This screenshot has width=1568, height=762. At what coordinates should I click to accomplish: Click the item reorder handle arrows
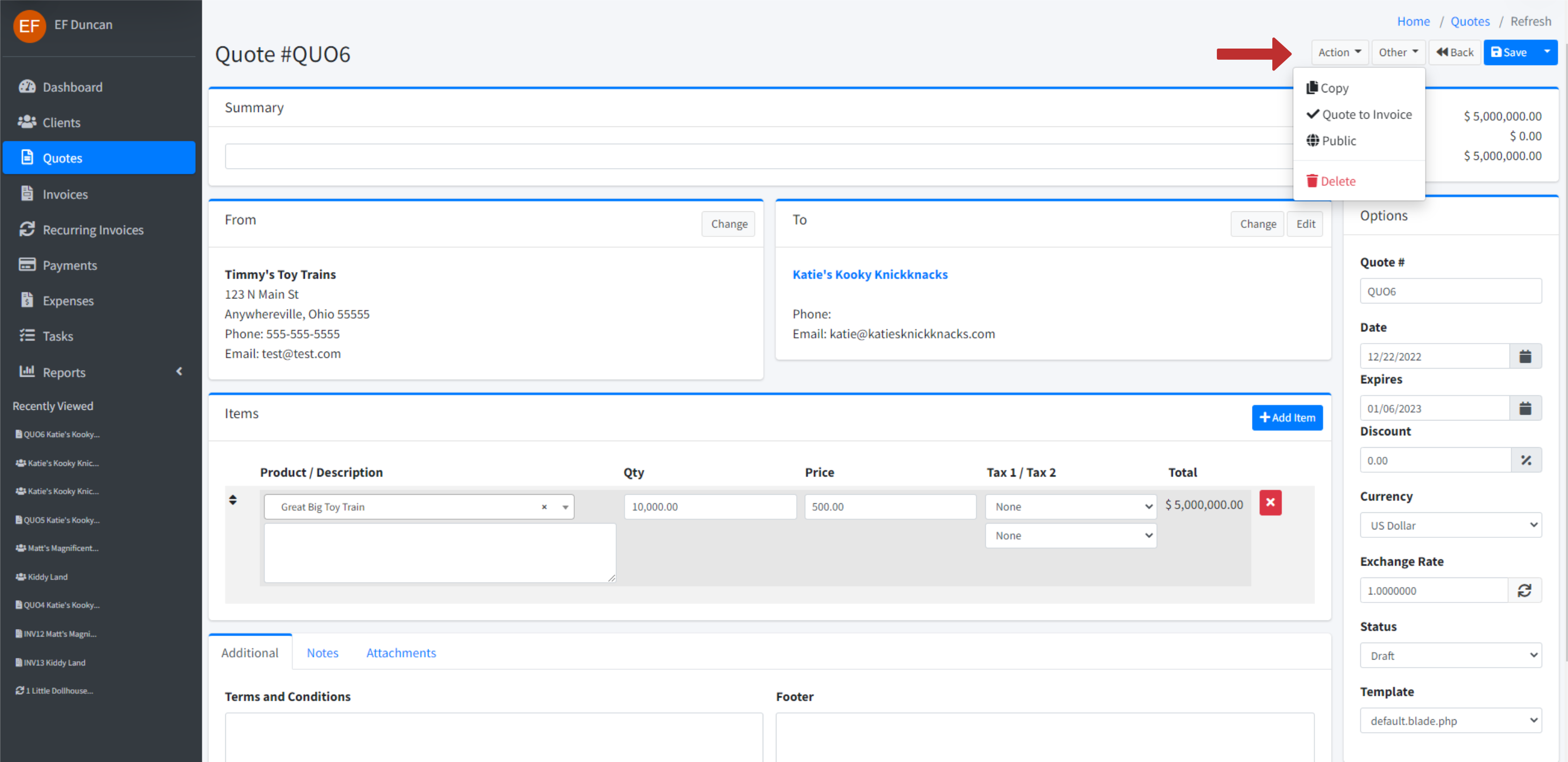point(233,499)
